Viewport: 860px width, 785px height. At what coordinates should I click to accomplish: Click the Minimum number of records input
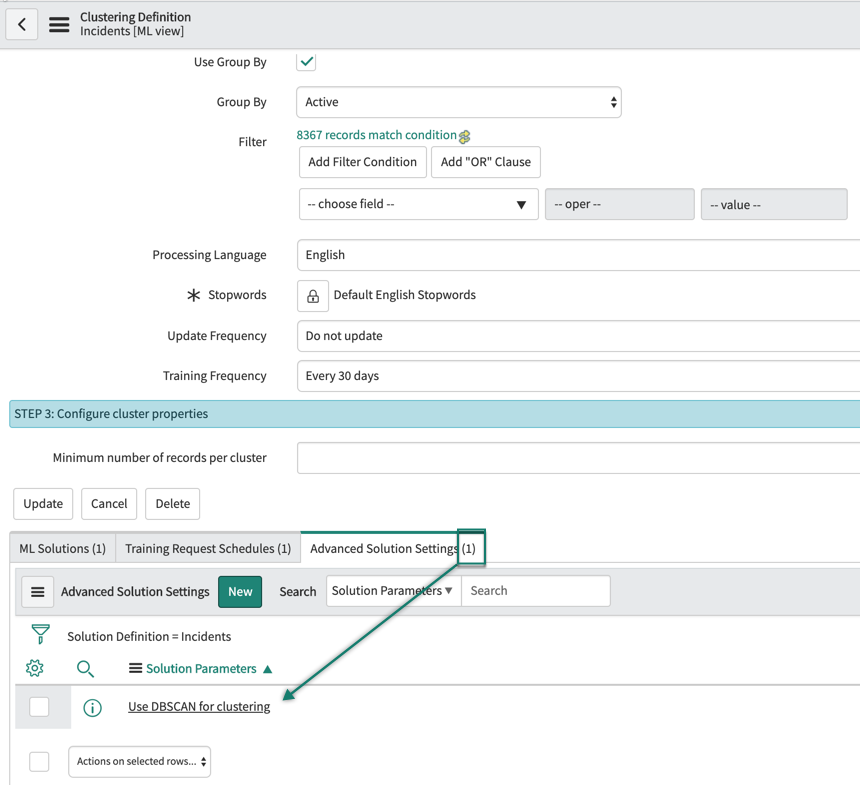click(x=579, y=458)
